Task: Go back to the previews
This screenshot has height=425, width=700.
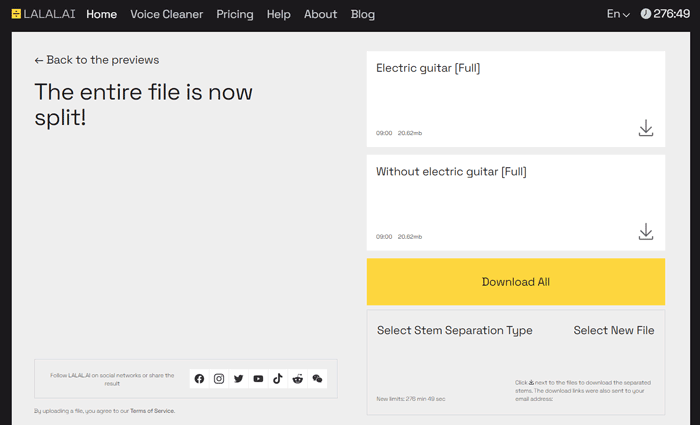Action: coord(97,60)
